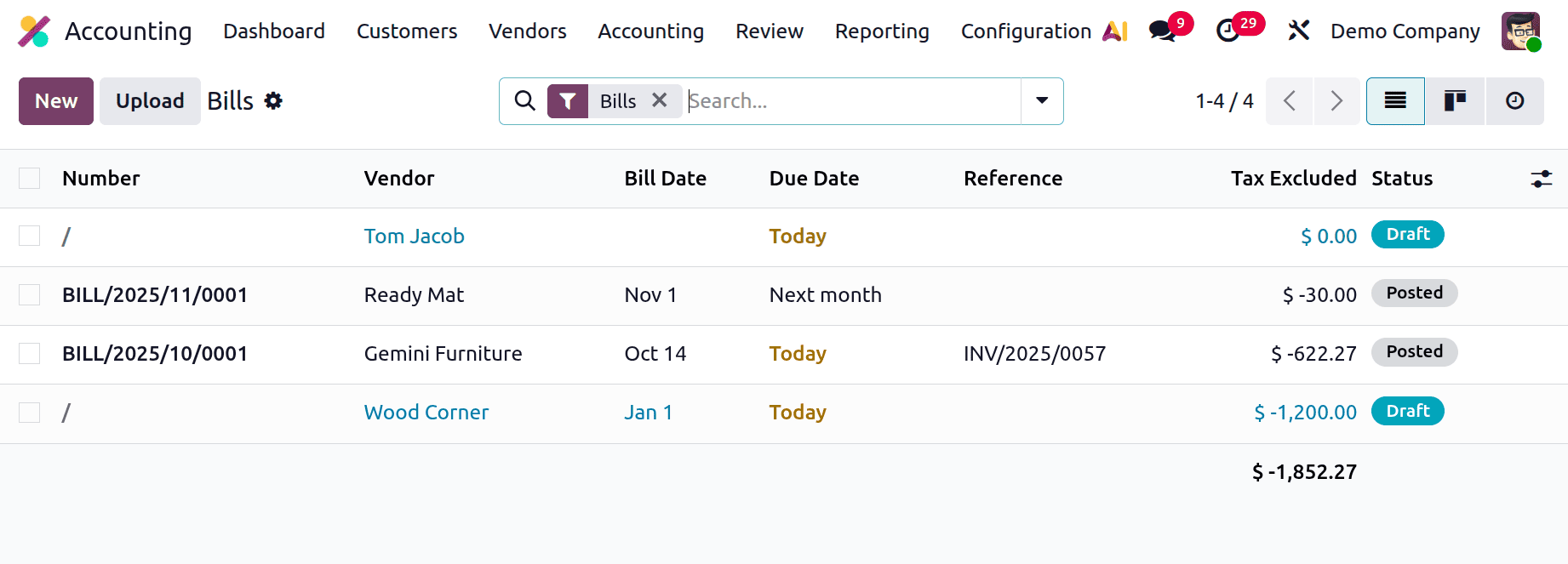This screenshot has width=1568, height=564.
Task: Expand the search options dropdown
Action: 1041,100
